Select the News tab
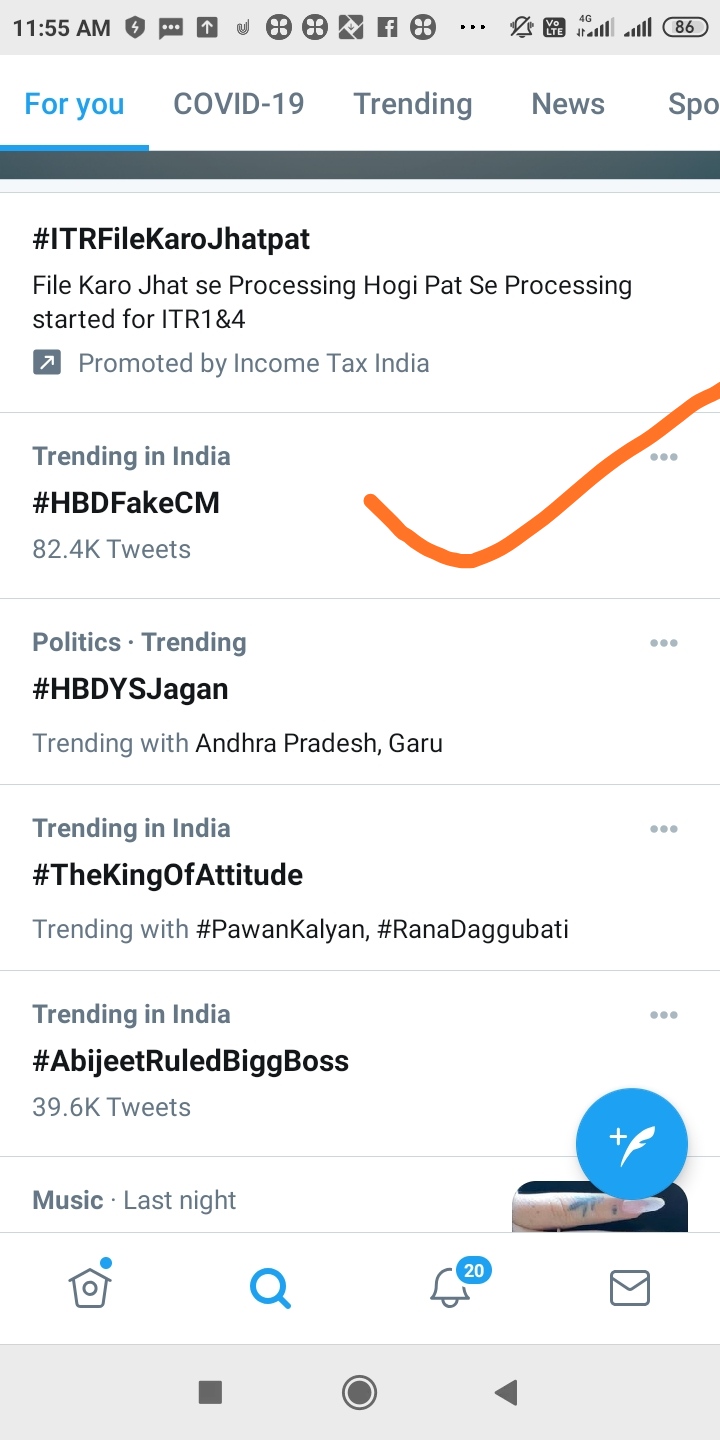Viewport: 720px width, 1440px height. [568, 104]
